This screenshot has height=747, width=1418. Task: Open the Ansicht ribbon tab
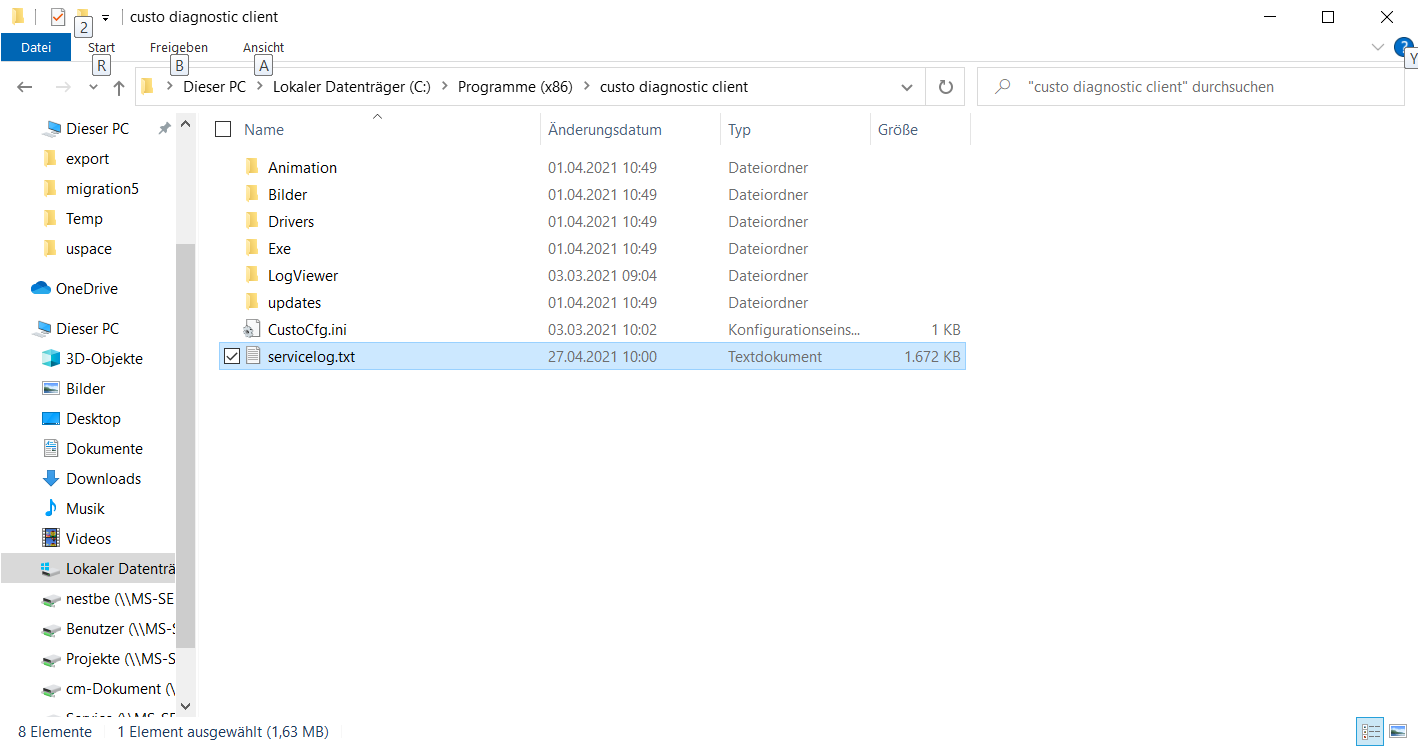[263, 47]
